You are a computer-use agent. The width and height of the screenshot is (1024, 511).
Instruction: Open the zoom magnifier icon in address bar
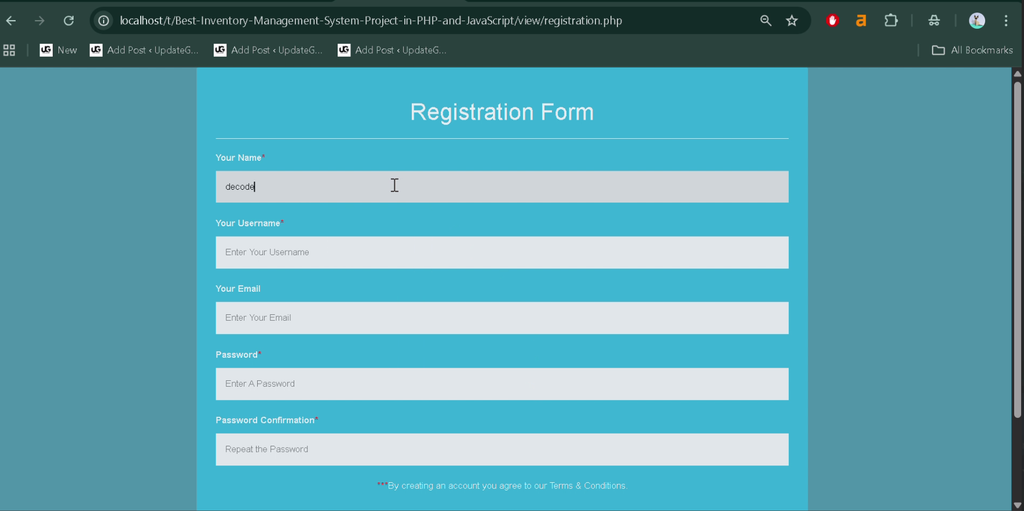coord(766,21)
